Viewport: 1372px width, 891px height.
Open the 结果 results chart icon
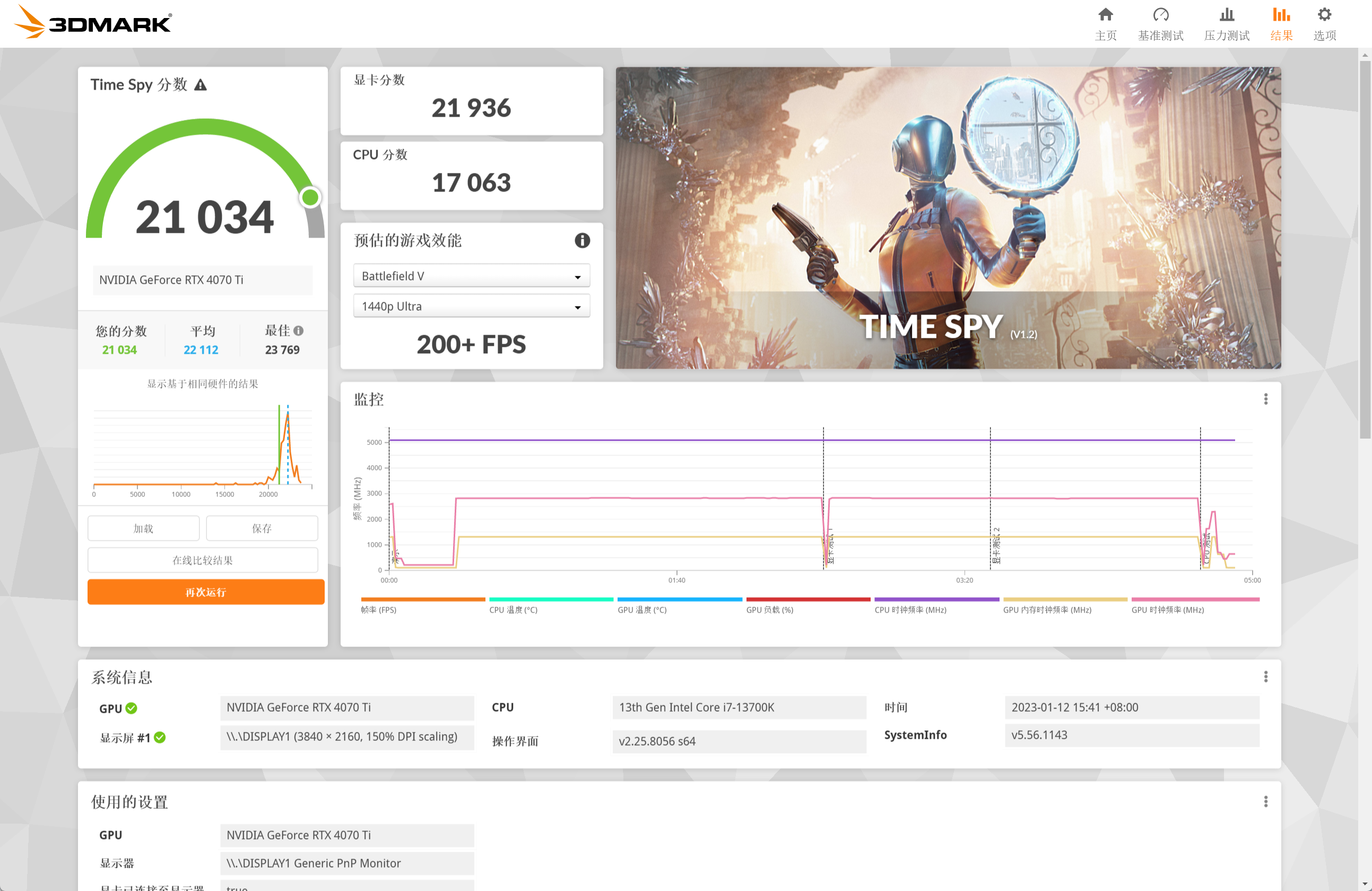click(x=1281, y=14)
